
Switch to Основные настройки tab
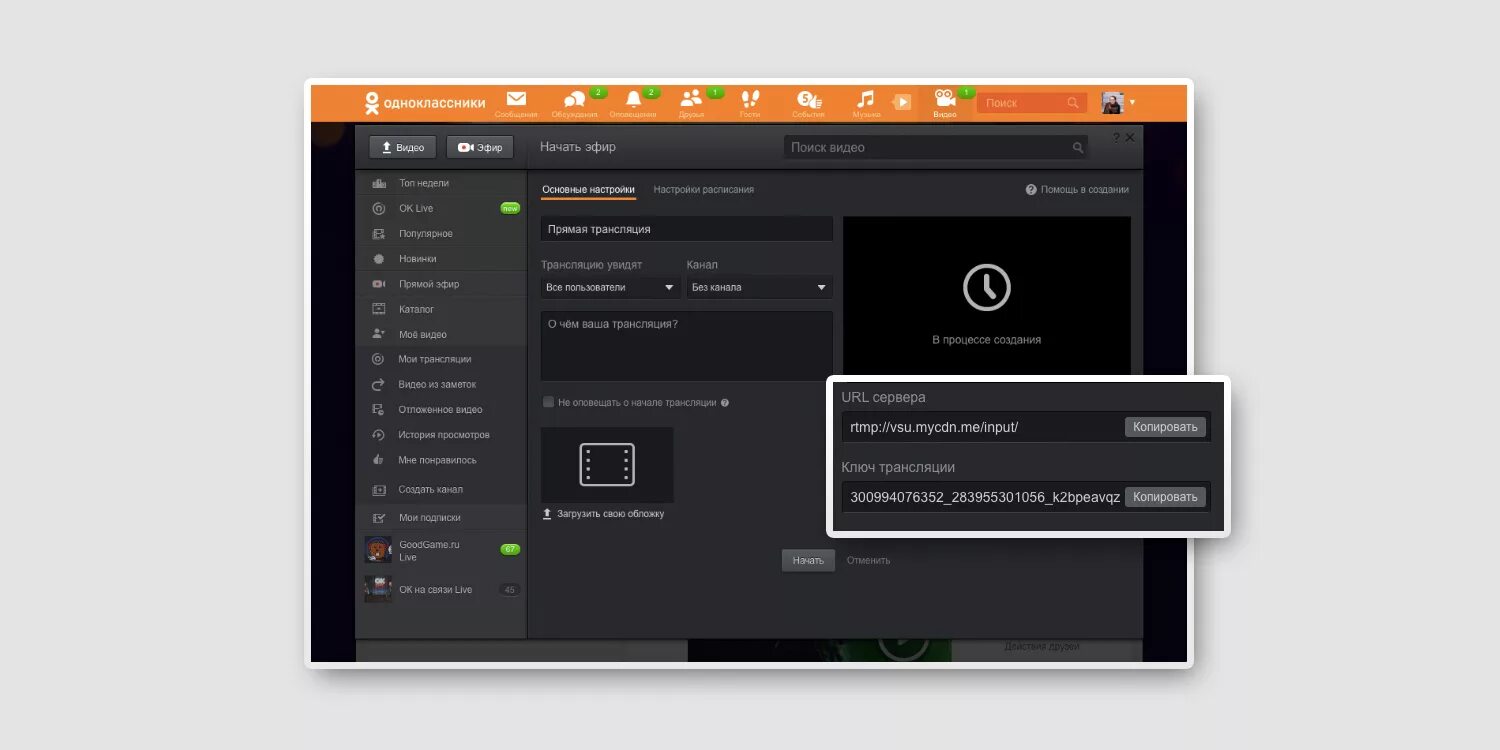point(588,190)
